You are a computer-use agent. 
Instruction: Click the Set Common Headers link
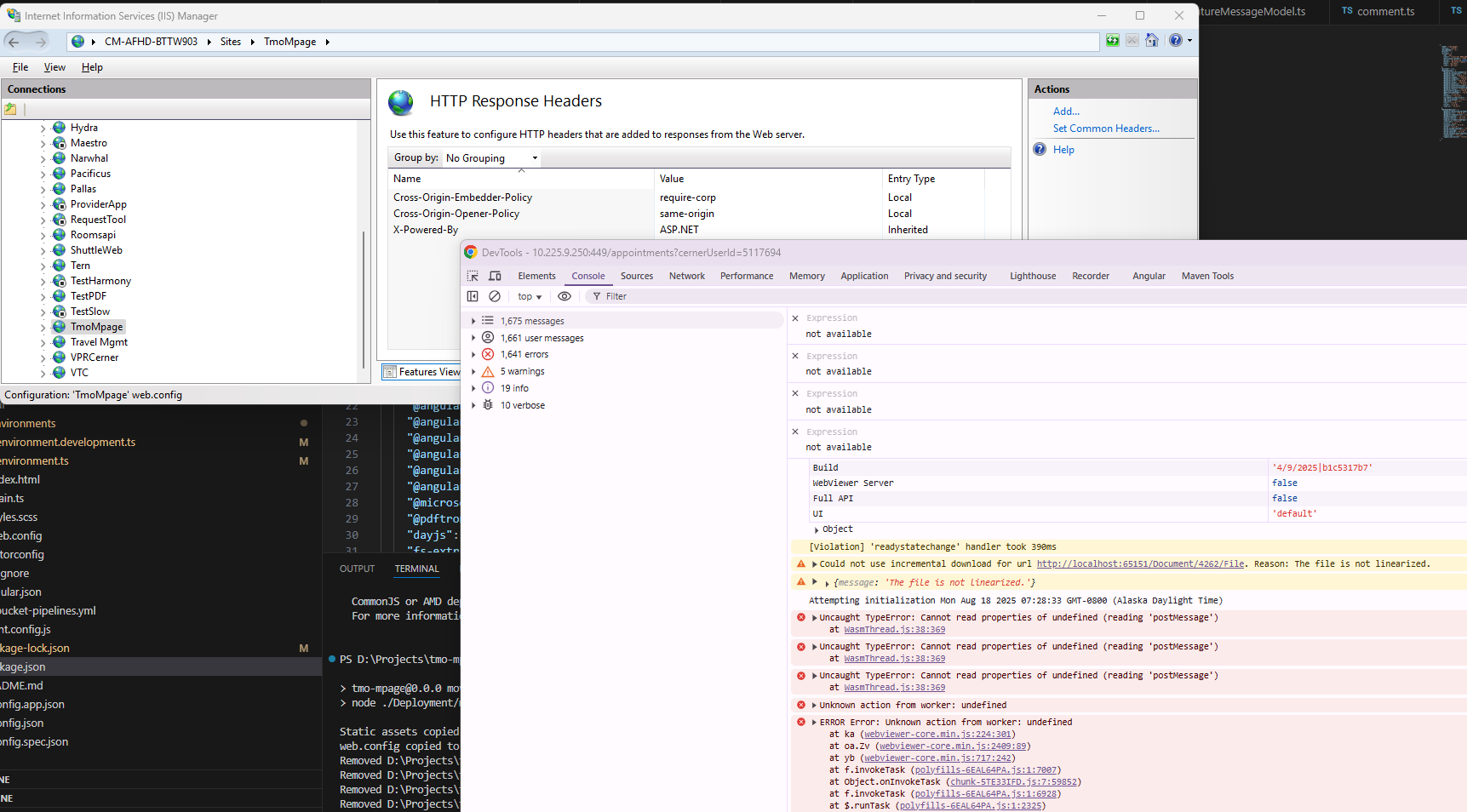click(x=1106, y=129)
